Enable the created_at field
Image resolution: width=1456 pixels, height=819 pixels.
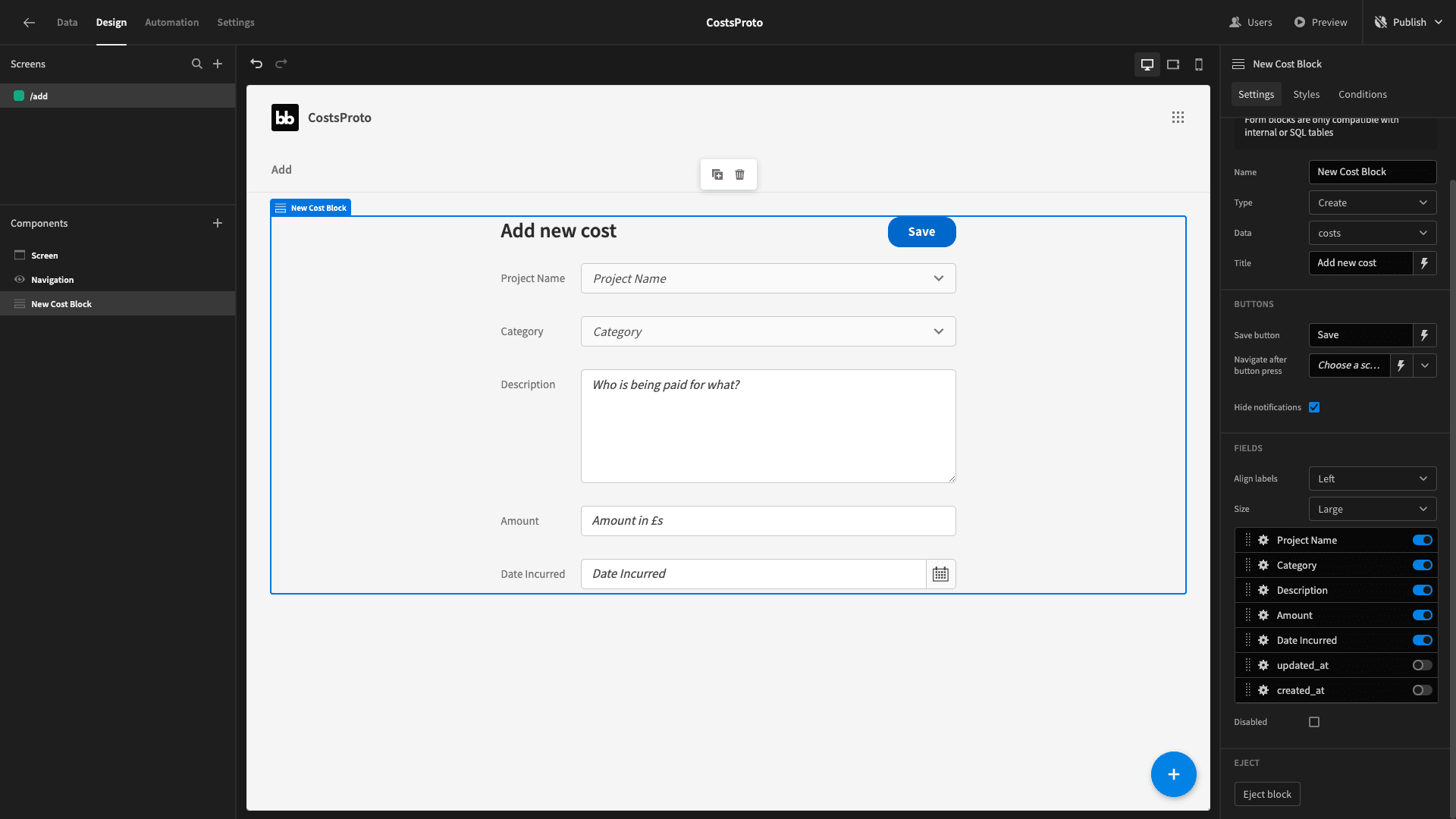pyautogui.click(x=1423, y=690)
